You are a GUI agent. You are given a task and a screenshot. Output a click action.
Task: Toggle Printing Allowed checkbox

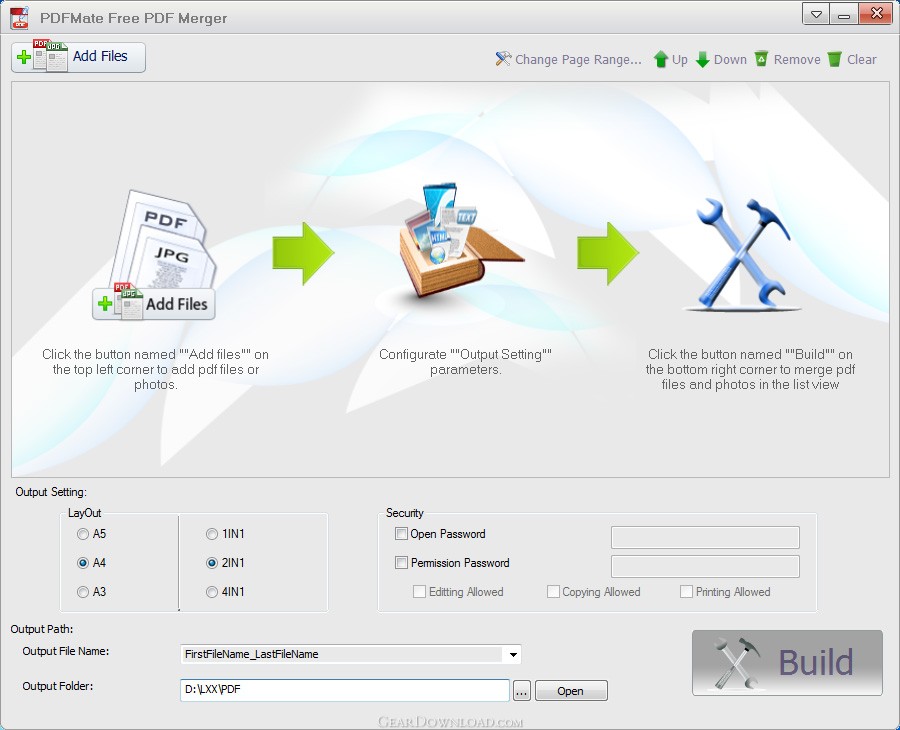[686, 592]
